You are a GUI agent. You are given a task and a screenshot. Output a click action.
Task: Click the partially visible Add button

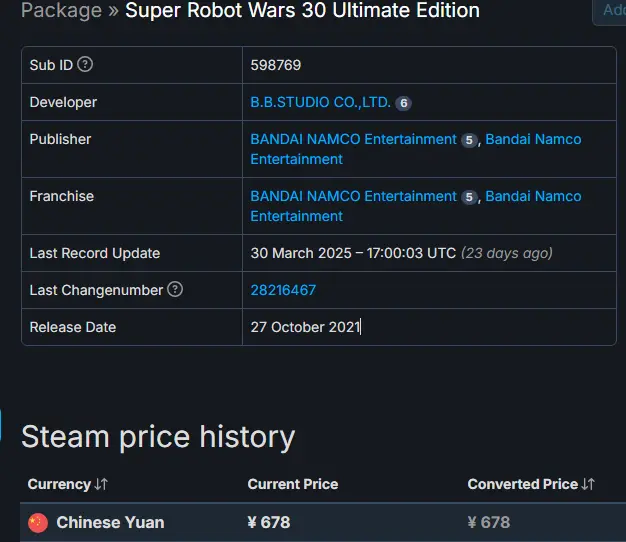click(610, 12)
